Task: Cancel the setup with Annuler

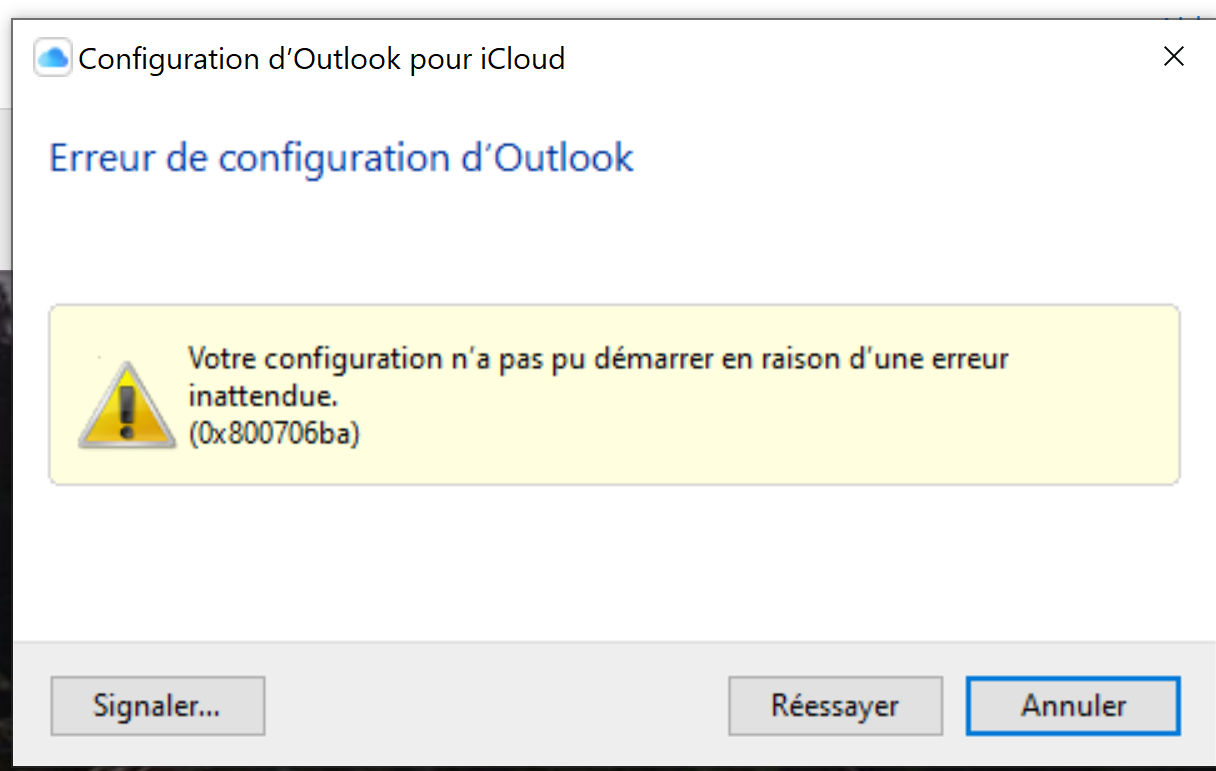Action: tap(1073, 706)
